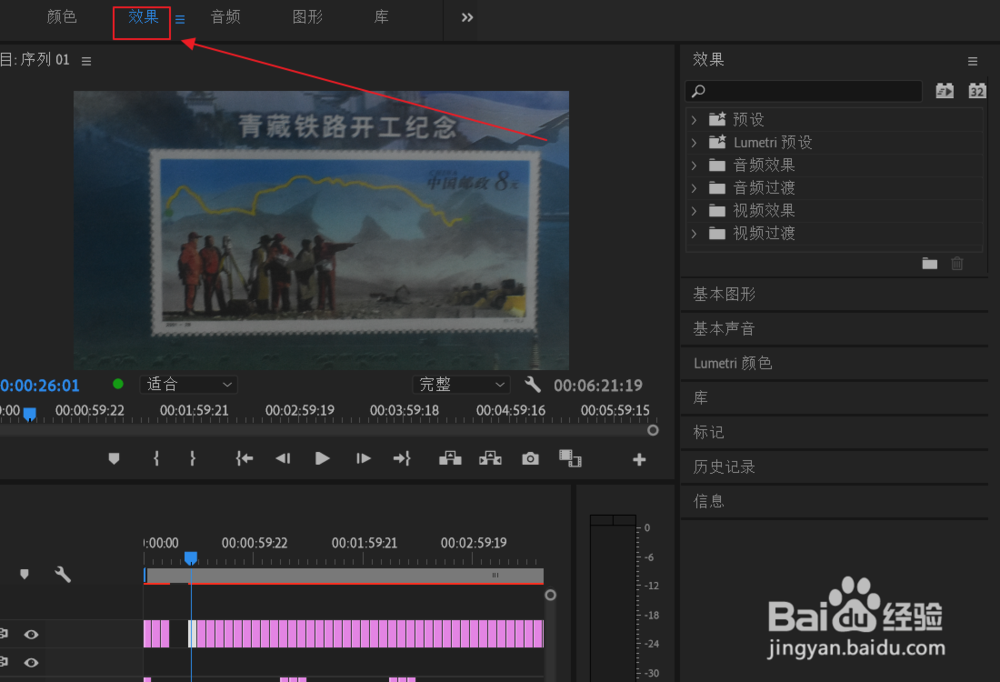Toggle visibility eye of the upper video track
1000x682 pixels.
coord(31,634)
